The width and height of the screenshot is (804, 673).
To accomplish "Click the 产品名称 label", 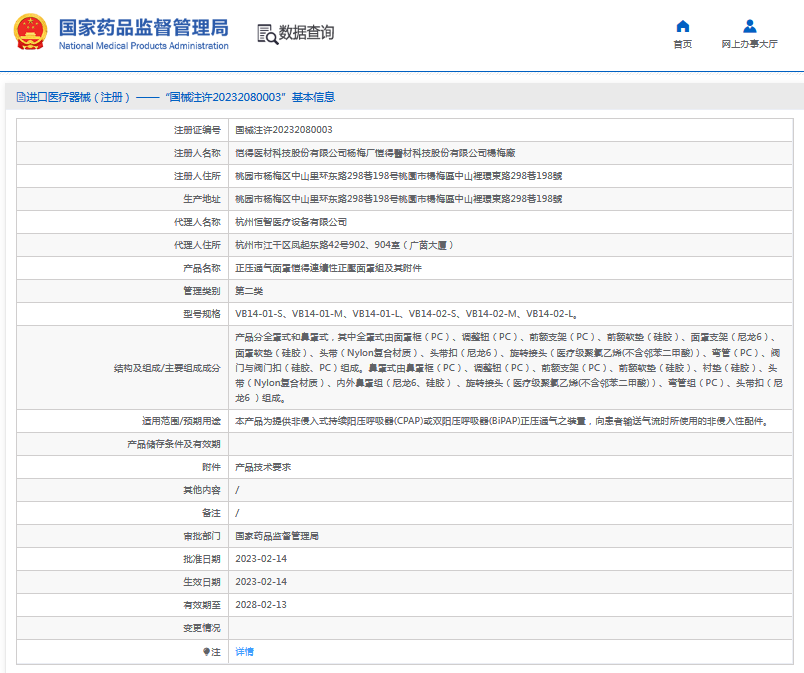I will click(202, 269).
